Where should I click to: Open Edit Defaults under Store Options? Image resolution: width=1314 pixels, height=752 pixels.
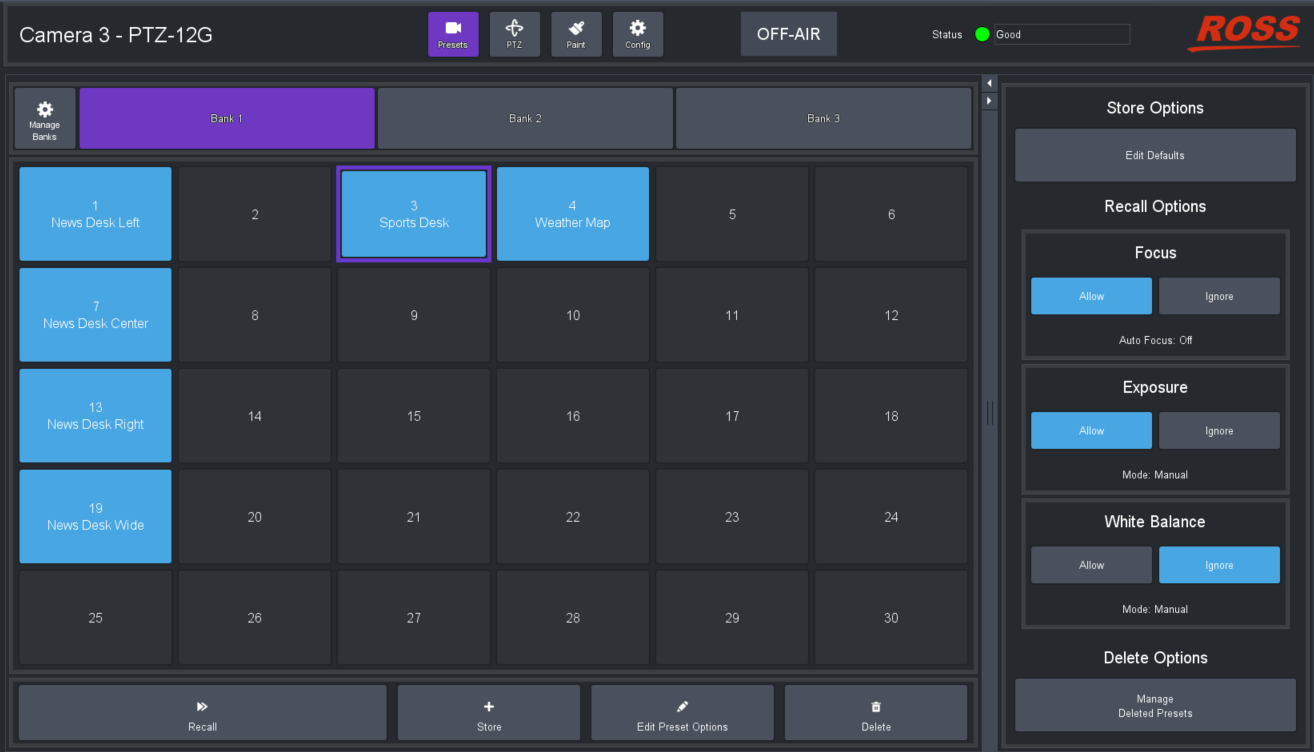(1154, 155)
